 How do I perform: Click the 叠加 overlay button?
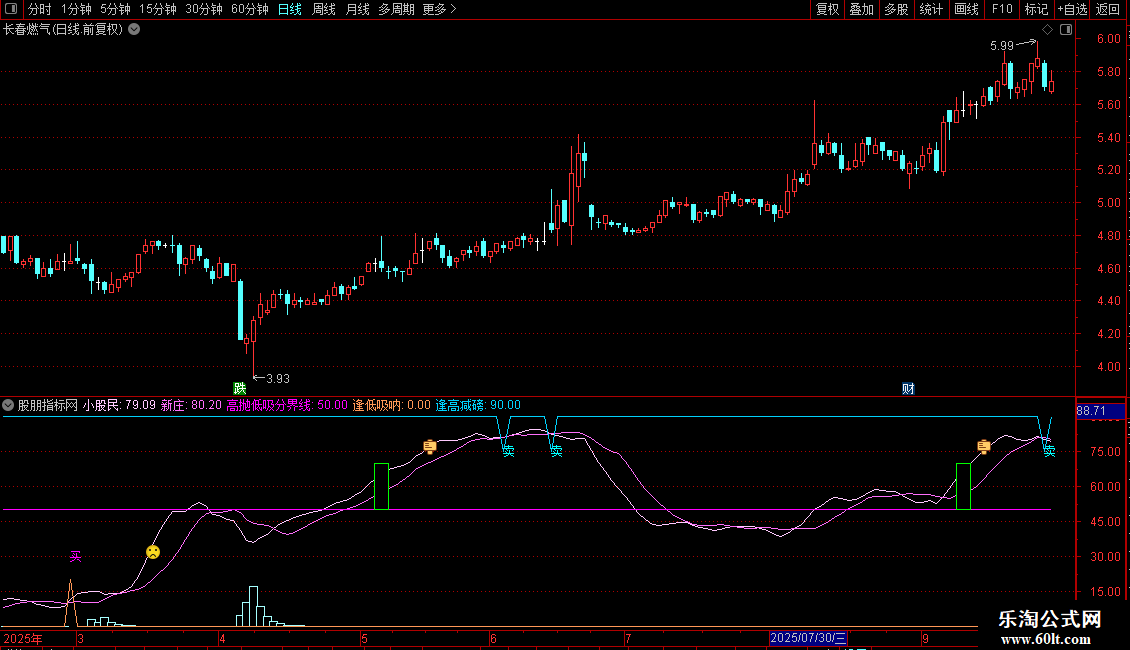coord(862,9)
